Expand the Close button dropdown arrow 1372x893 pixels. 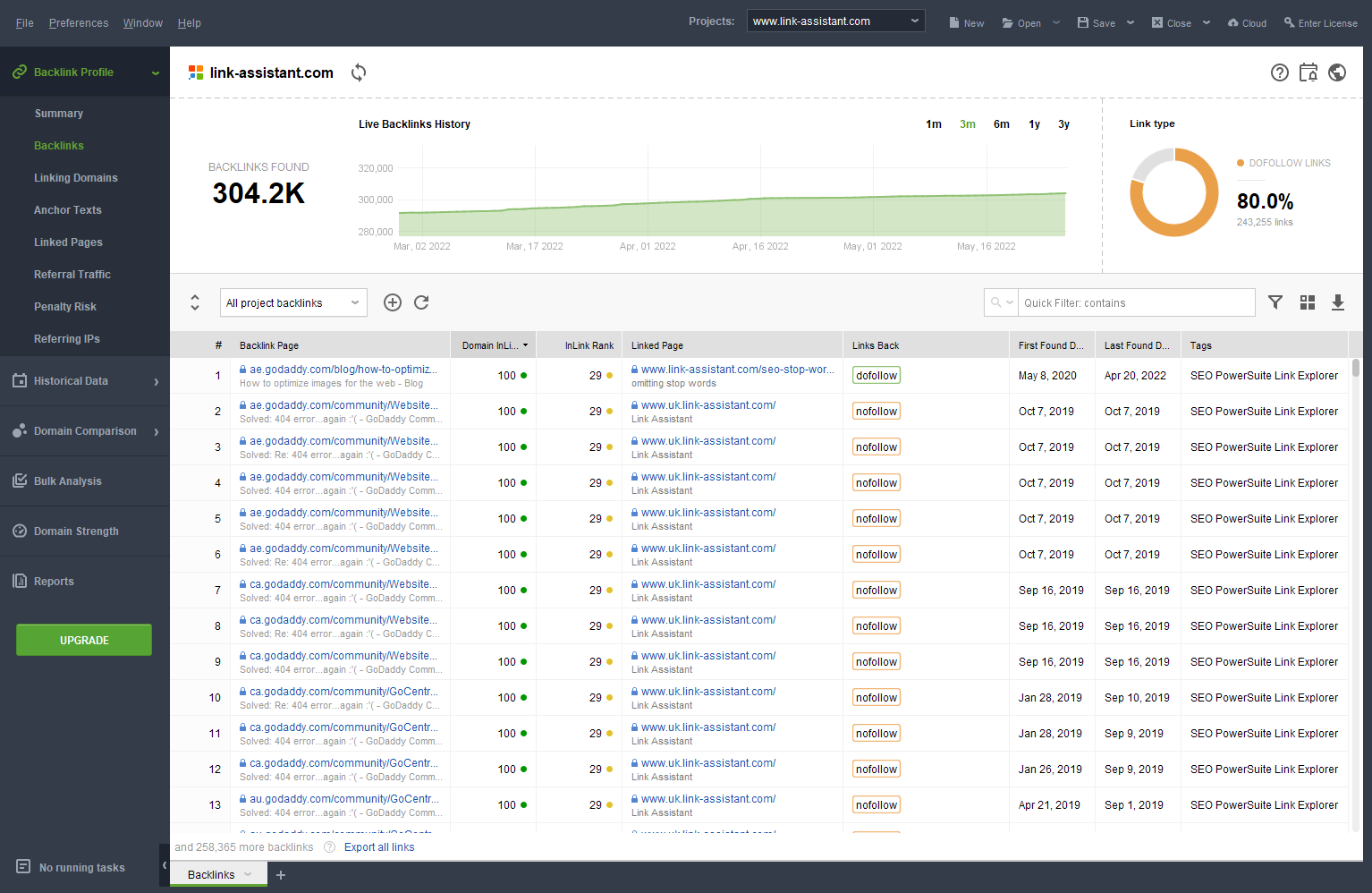point(1207,22)
